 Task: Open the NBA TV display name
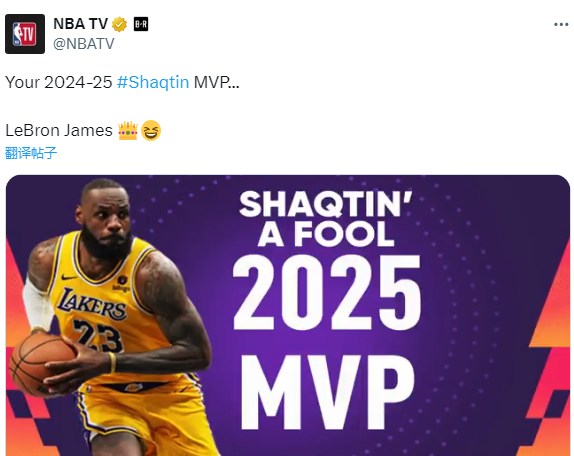(81, 24)
